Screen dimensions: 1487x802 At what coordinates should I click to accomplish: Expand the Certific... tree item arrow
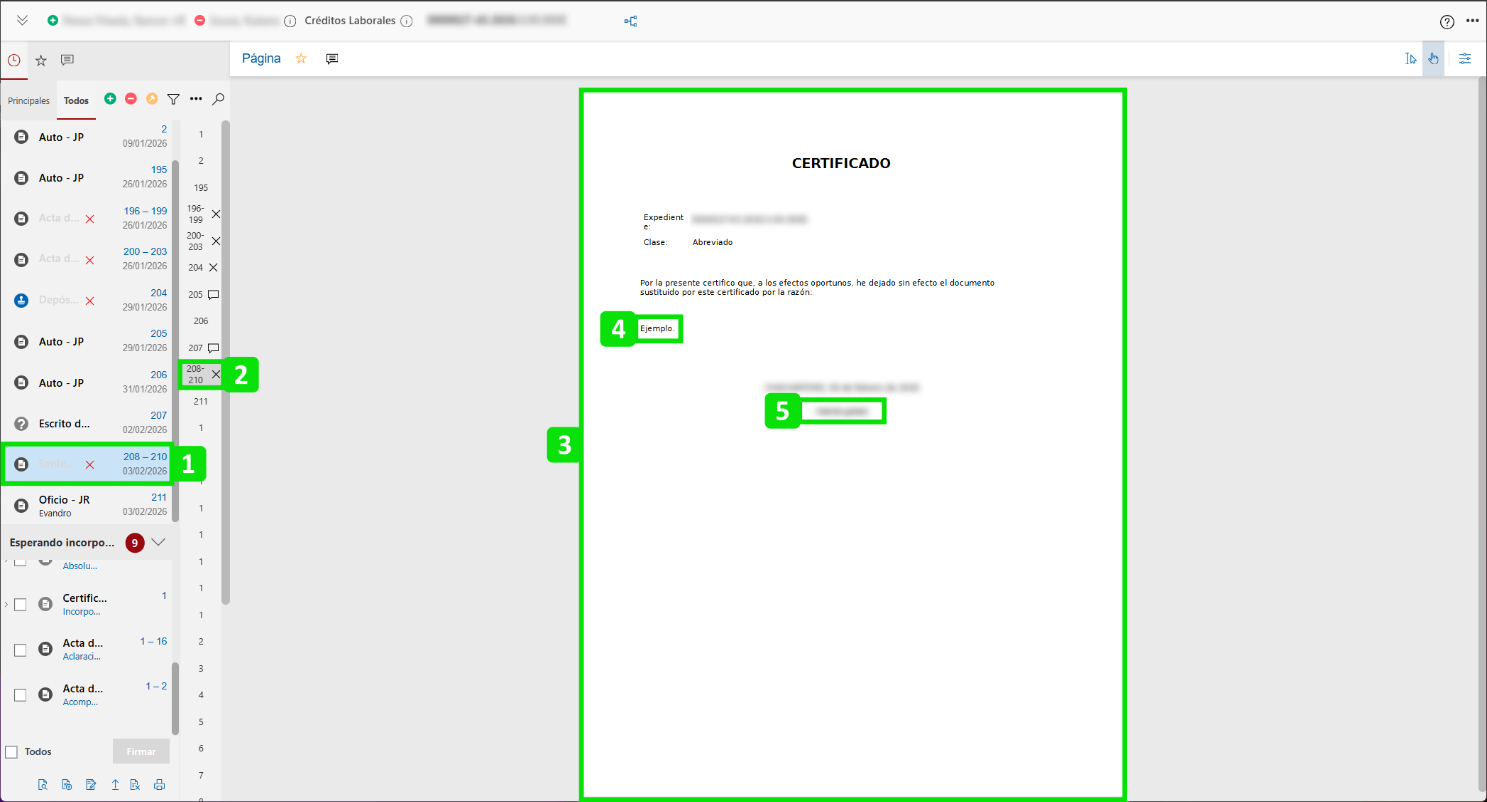[x=6, y=604]
